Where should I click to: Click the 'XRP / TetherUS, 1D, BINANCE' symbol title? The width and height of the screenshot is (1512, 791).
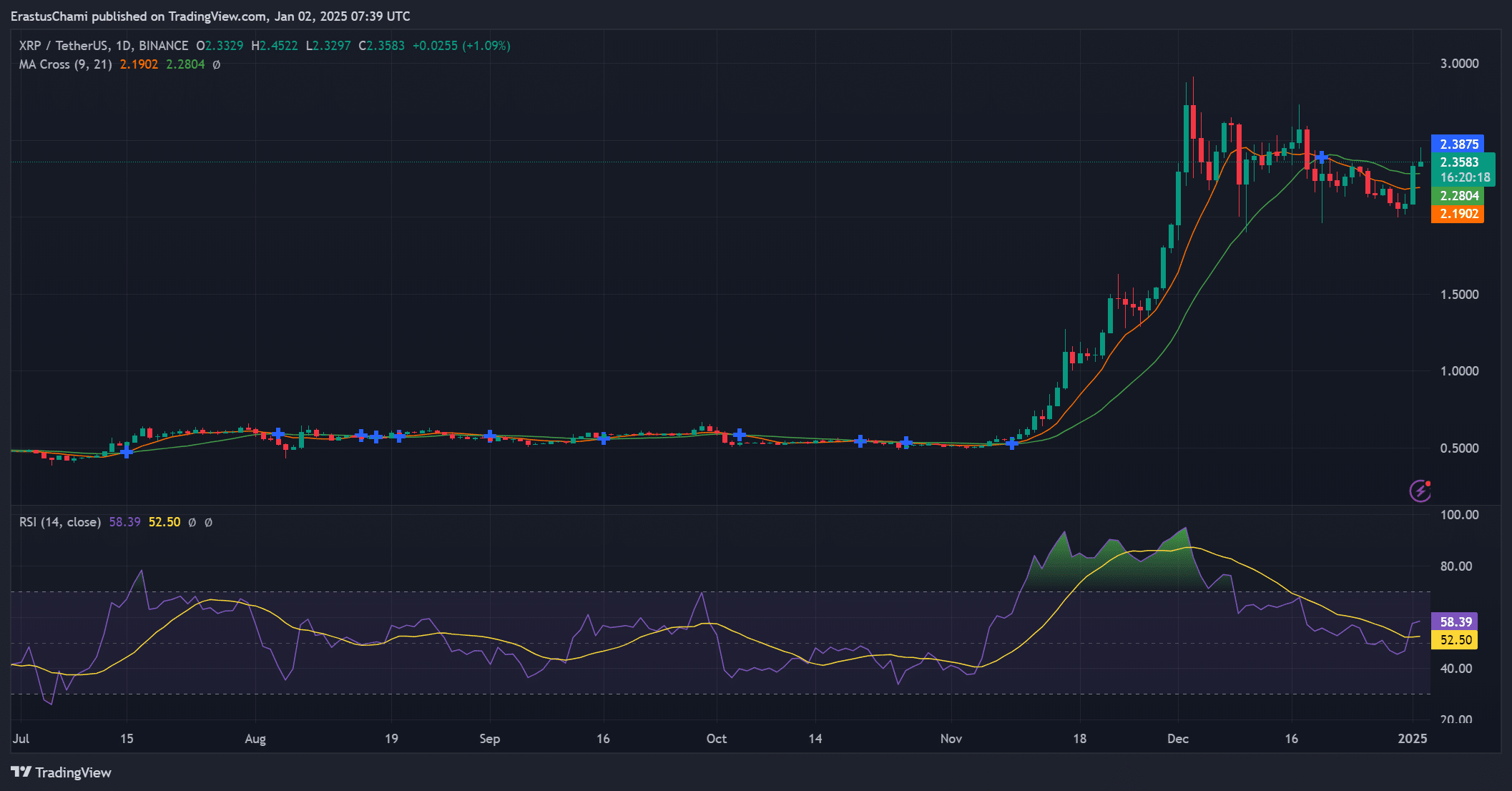point(104,46)
